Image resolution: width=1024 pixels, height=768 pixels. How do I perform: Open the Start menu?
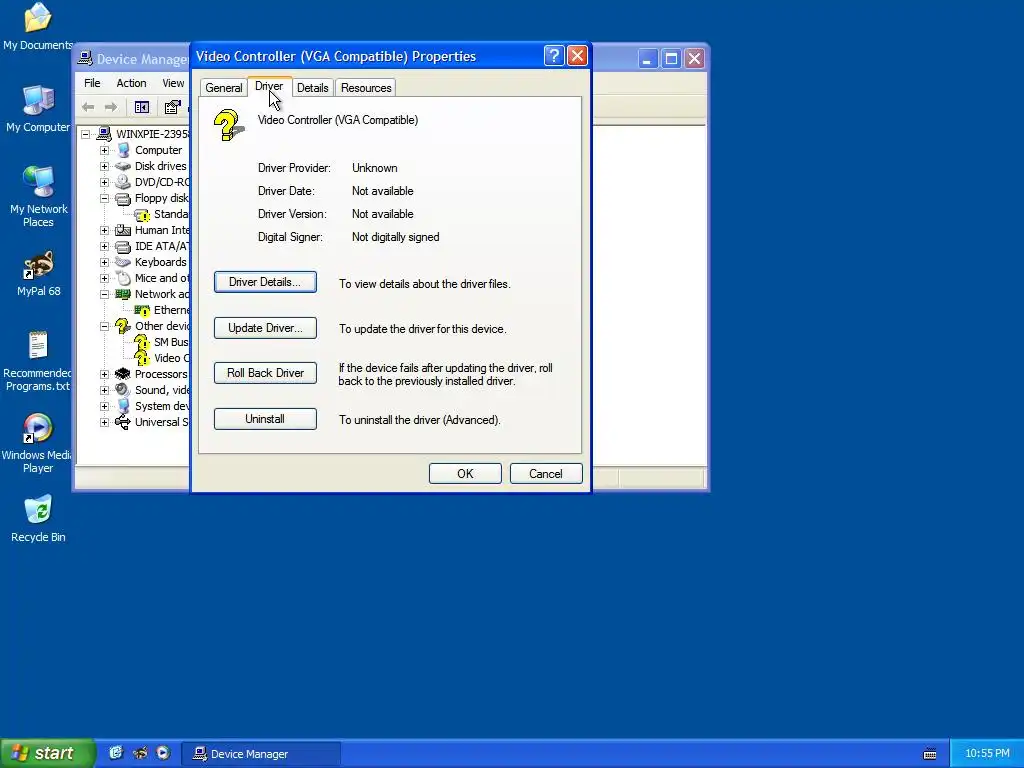click(47, 753)
